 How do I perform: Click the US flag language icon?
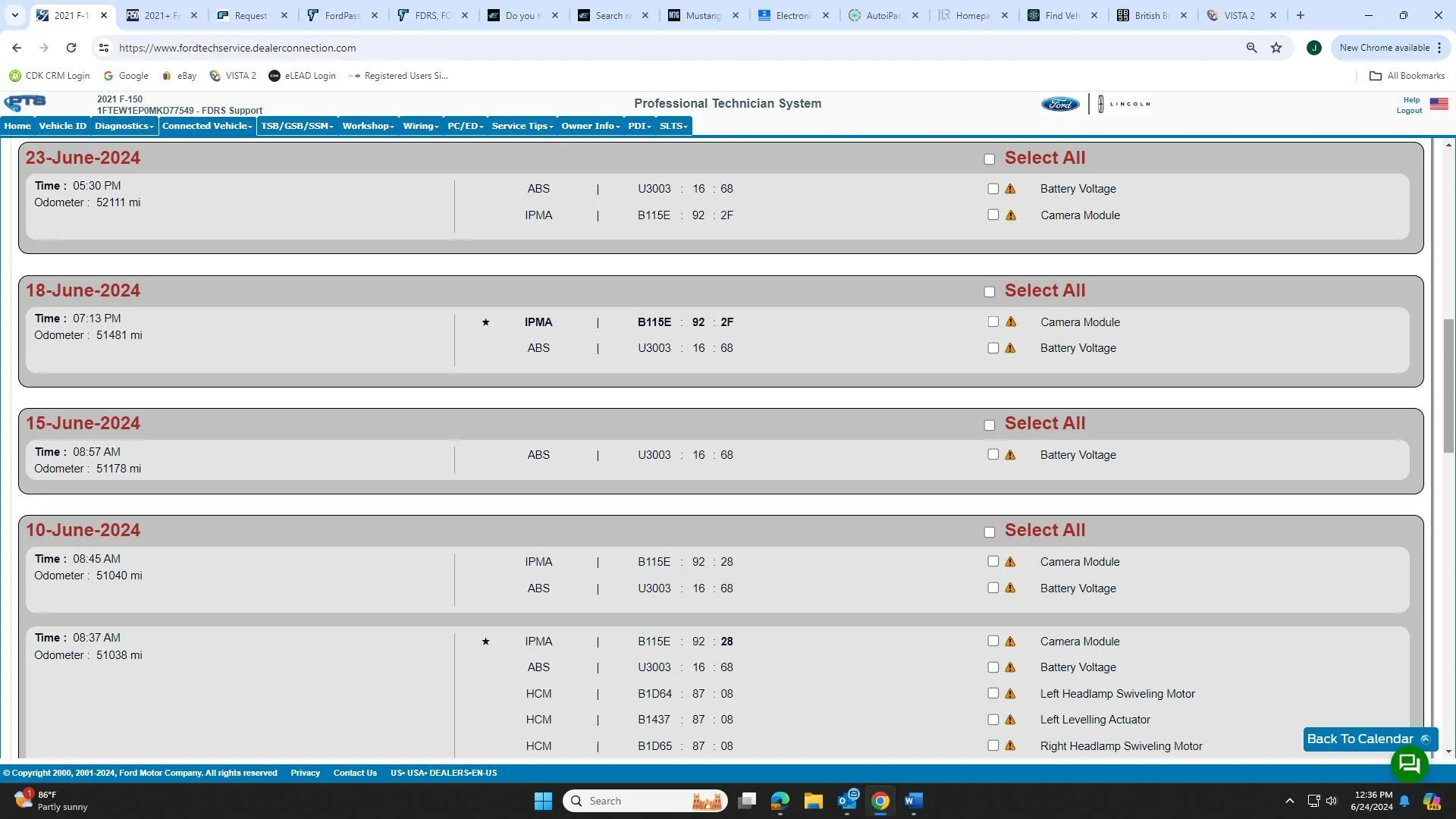tap(1439, 104)
